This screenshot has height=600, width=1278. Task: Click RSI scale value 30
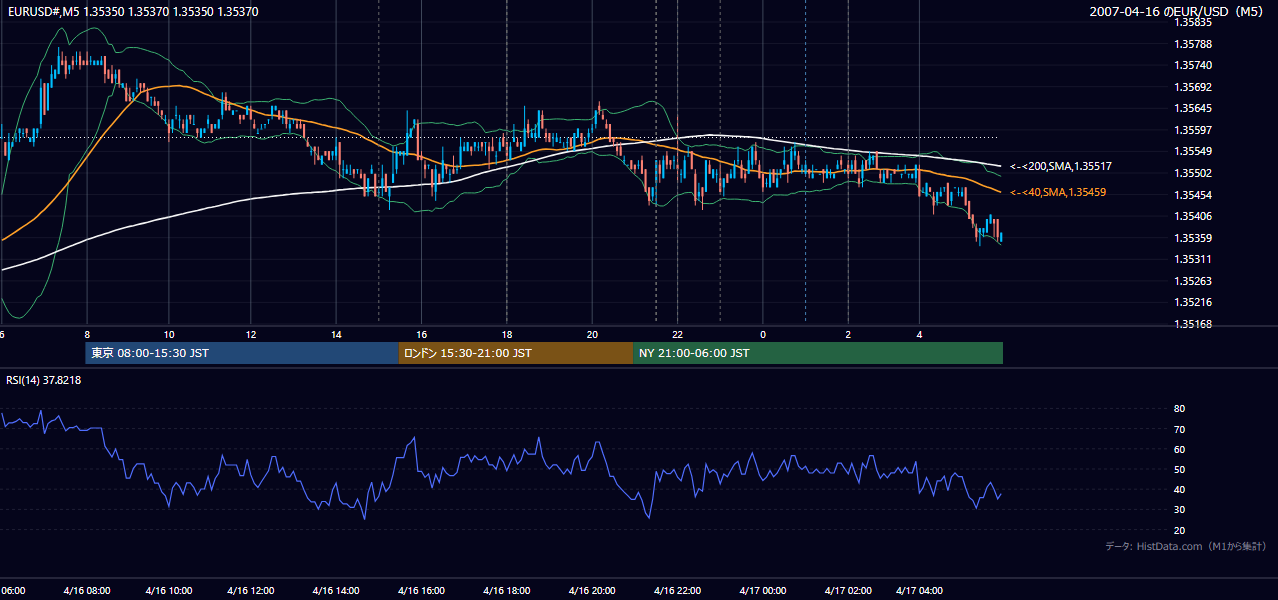(x=1180, y=510)
